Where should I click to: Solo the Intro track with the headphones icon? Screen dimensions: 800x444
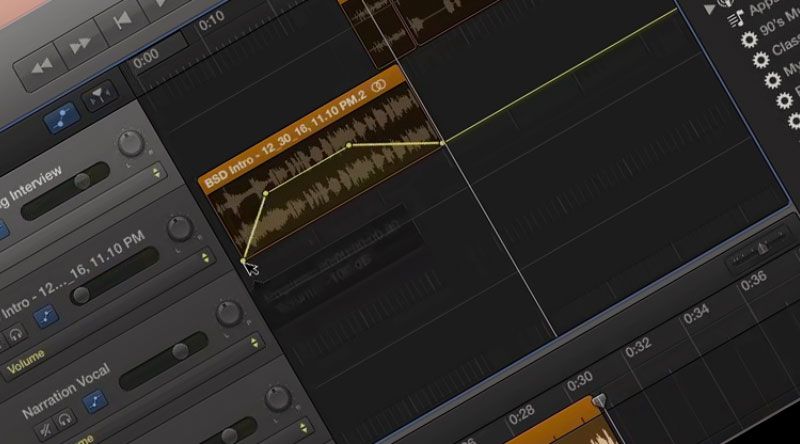point(16,335)
